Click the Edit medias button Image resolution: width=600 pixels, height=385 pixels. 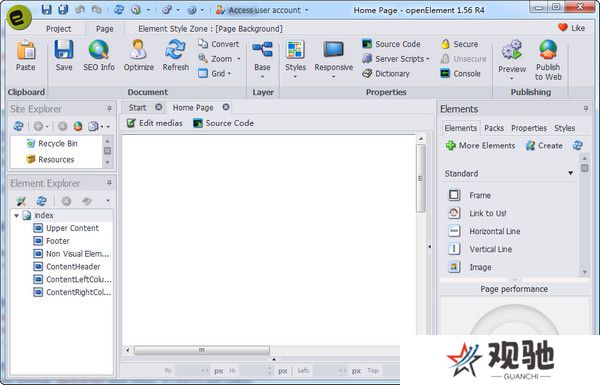point(155,123)
